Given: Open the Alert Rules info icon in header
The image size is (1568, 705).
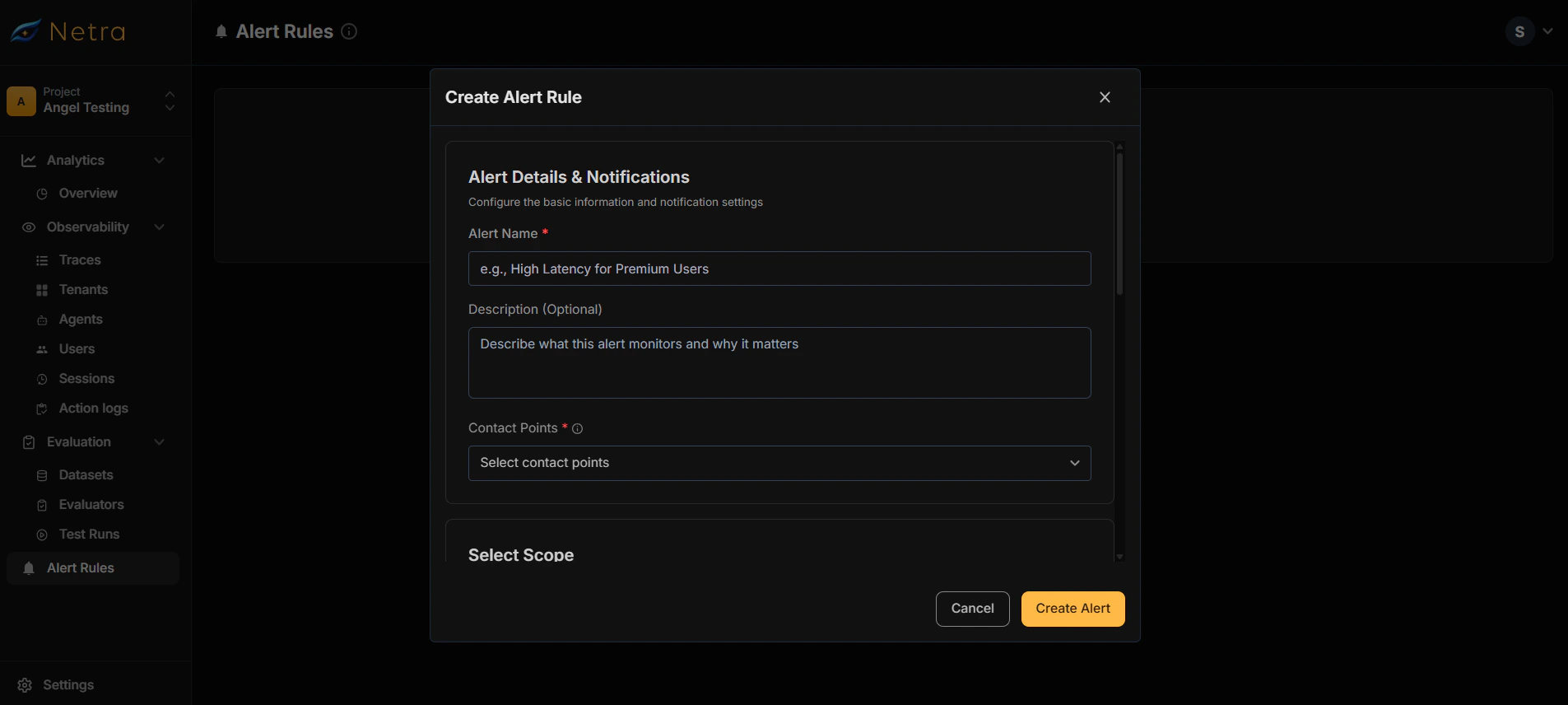Looking at the screenshot, I should (349, 31).
